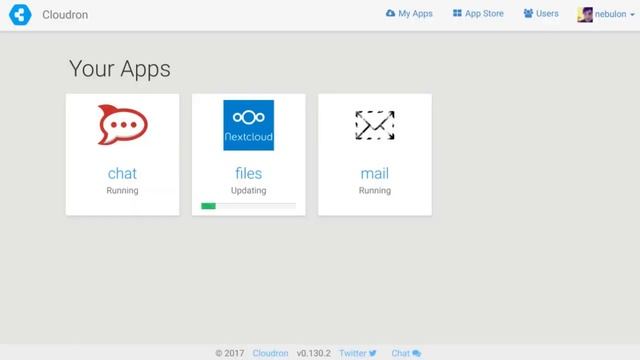Click the My Apps cloud icon
Viewport: 640px width, 360px height.
390,13
